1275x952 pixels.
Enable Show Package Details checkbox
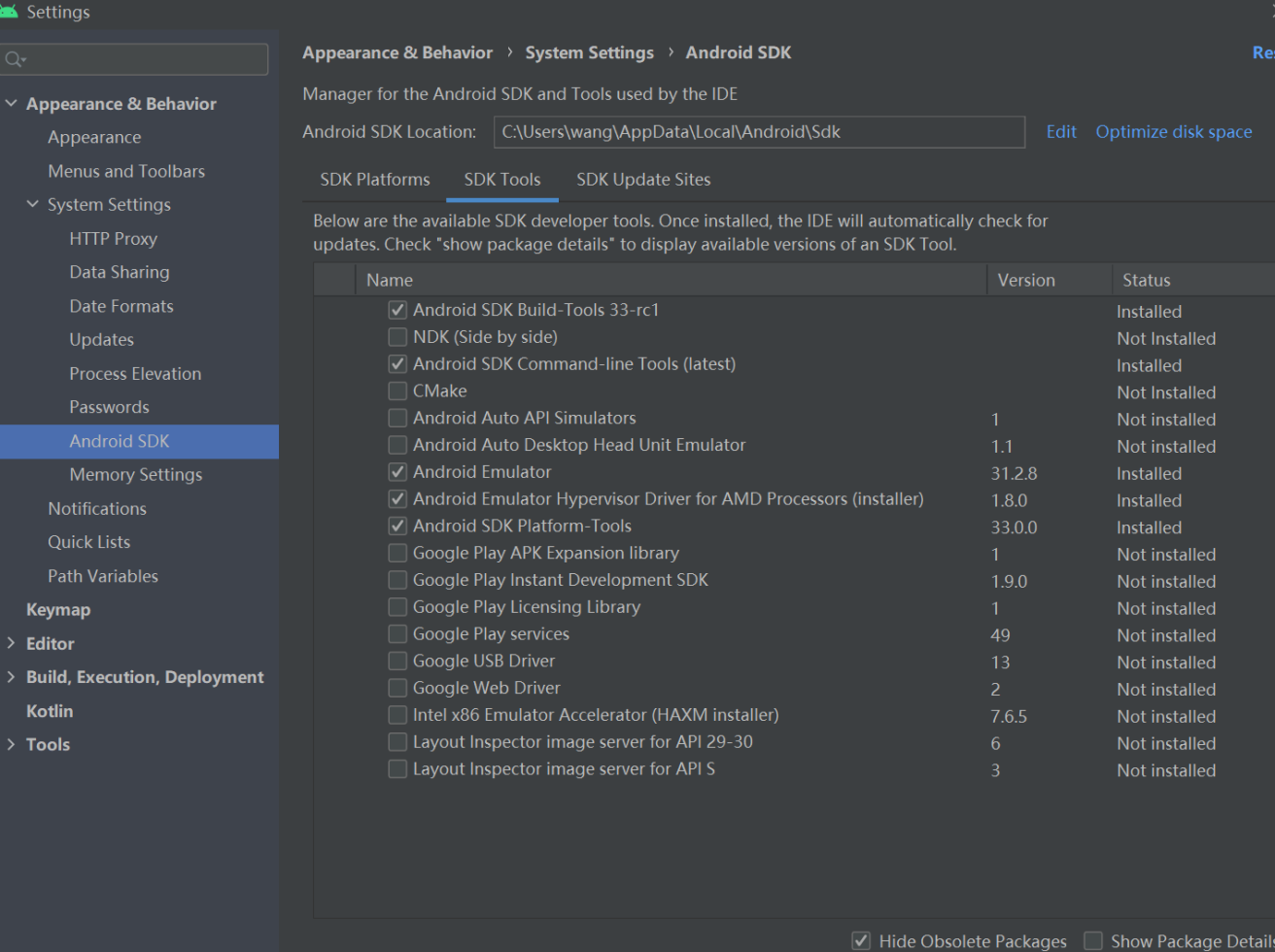pos(1093,941)
